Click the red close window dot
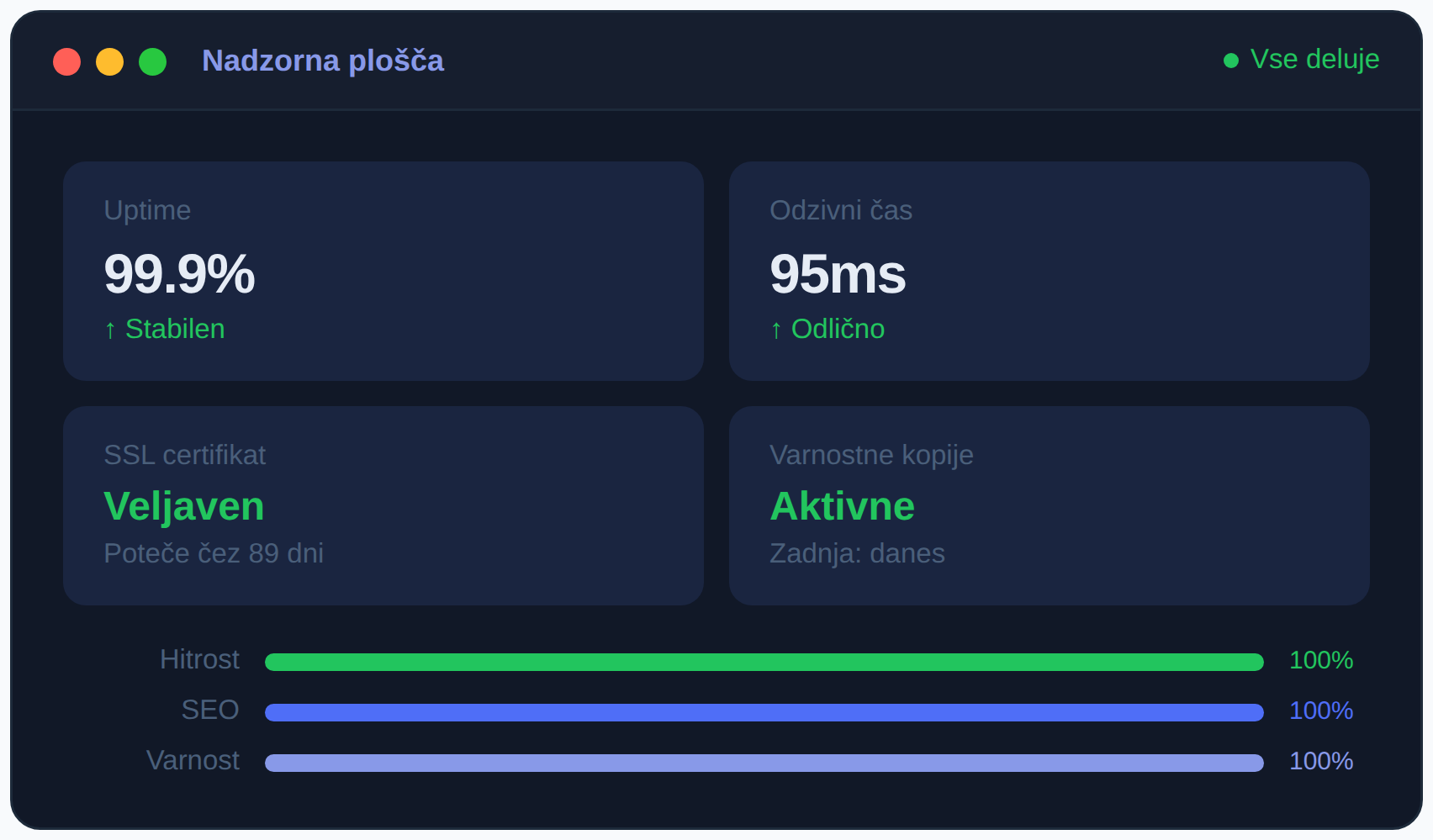 coord(67,61)
